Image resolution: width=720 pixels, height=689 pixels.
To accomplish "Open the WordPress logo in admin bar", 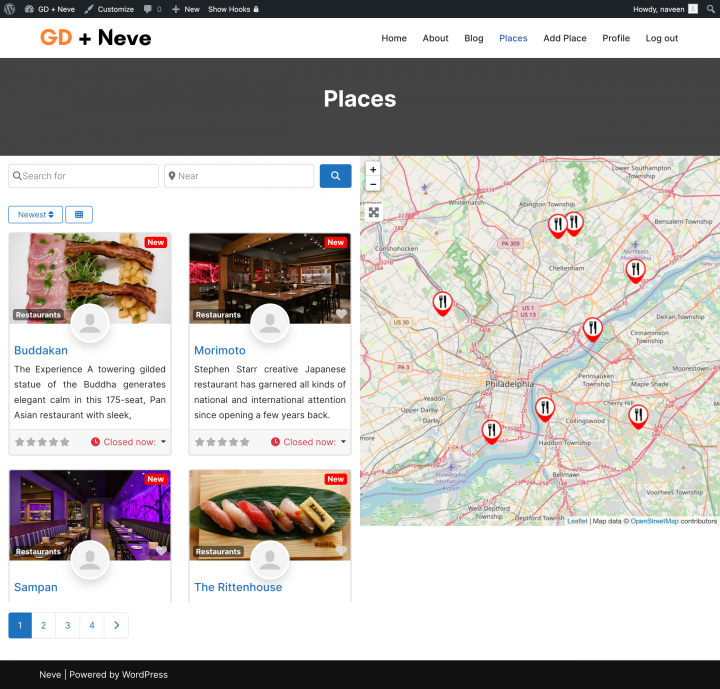I will [x=10, y=9].
